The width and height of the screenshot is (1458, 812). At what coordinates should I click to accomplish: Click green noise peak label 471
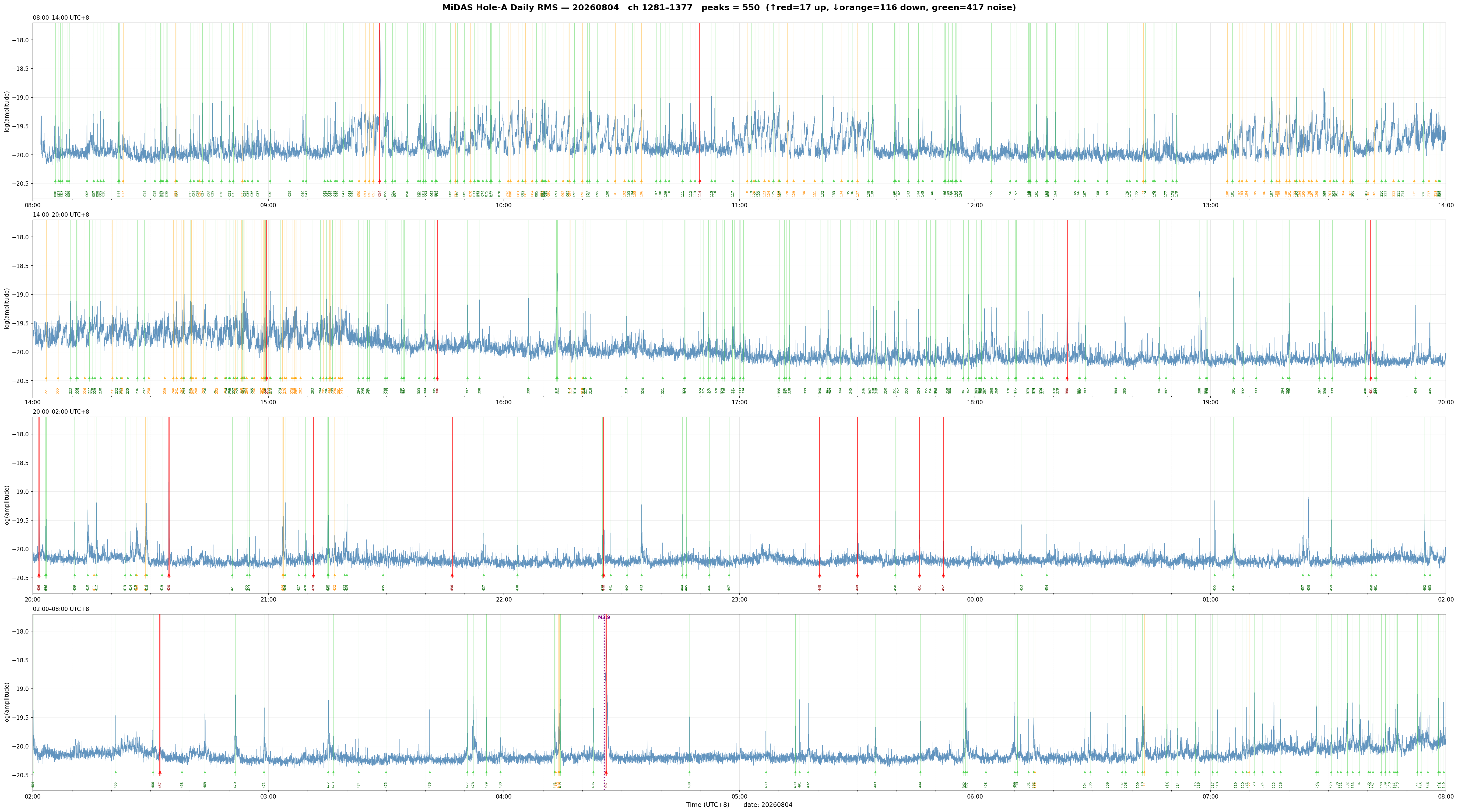[x=264, y=785]
